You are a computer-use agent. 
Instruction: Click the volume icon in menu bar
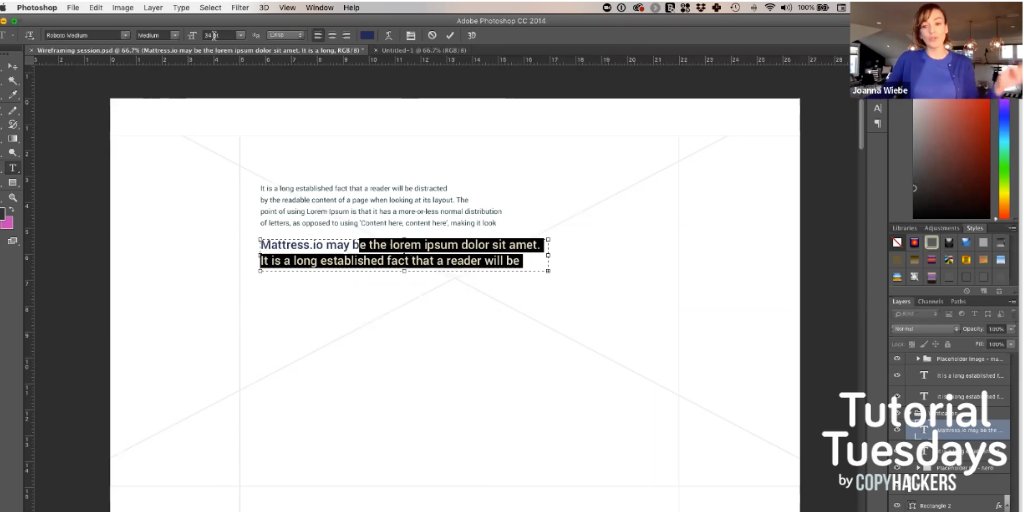(x=786, y=8)
